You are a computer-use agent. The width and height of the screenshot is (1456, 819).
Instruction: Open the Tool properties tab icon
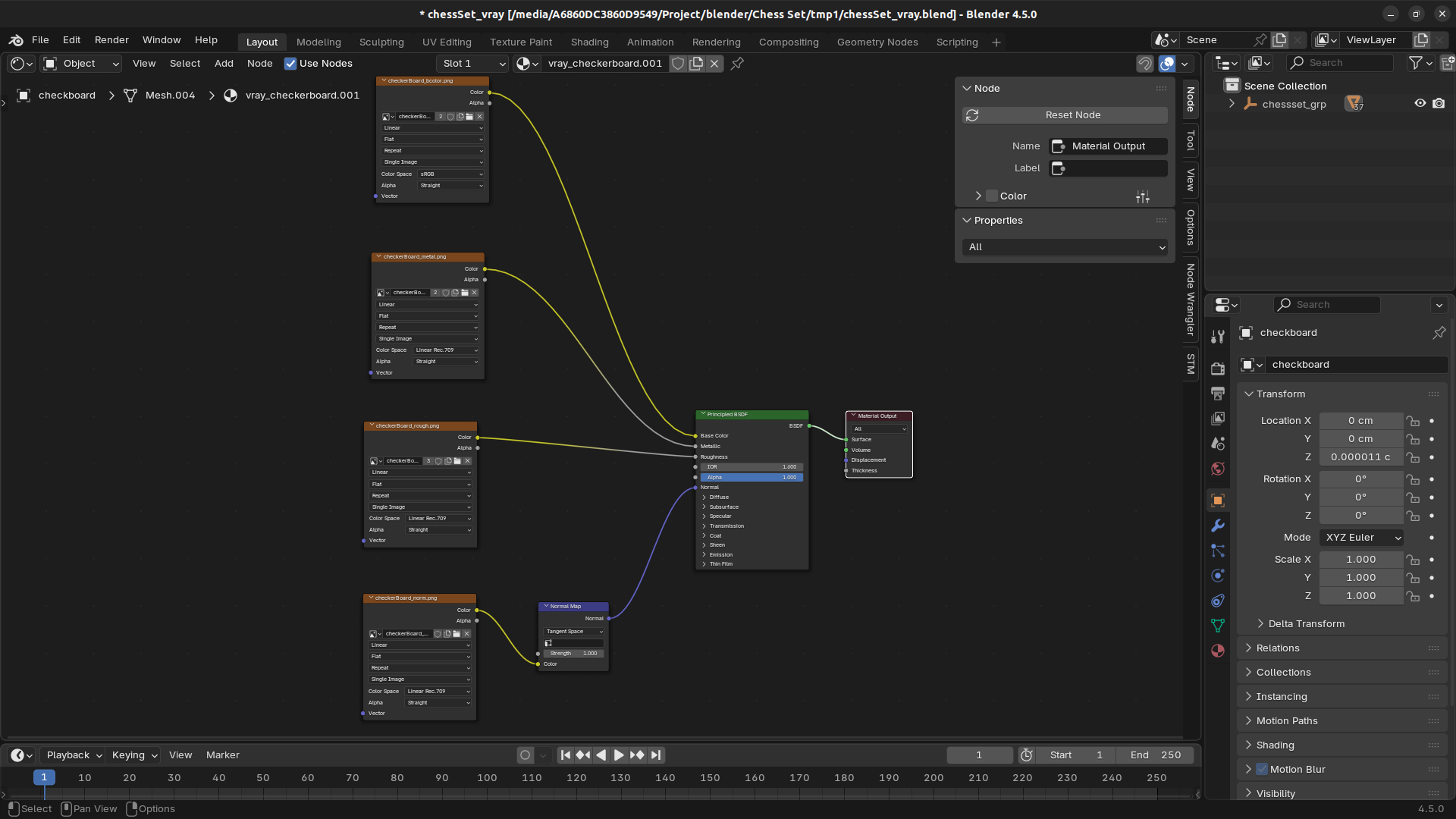(1218, 337)
